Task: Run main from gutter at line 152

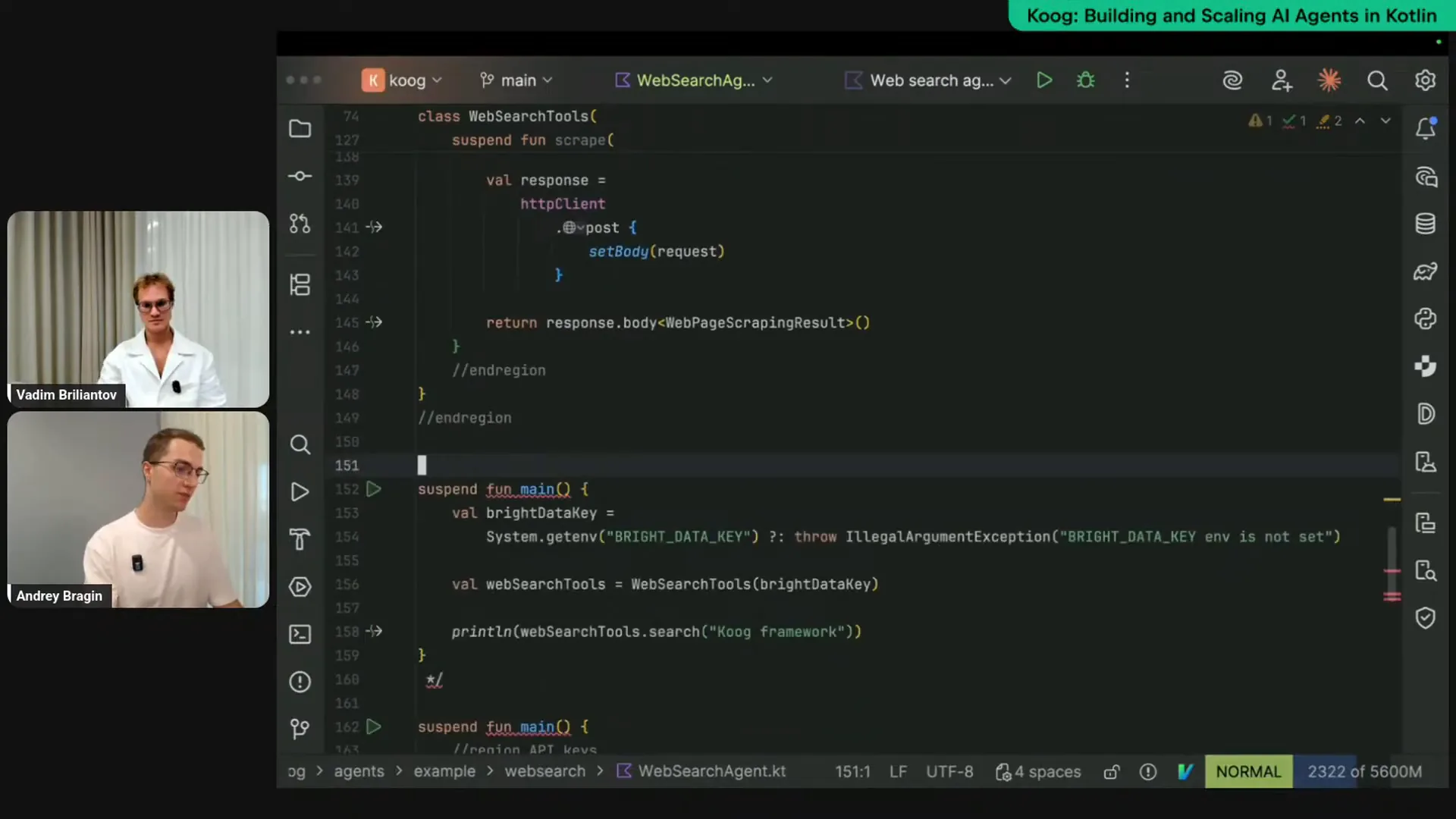Action: click(374, 489)
